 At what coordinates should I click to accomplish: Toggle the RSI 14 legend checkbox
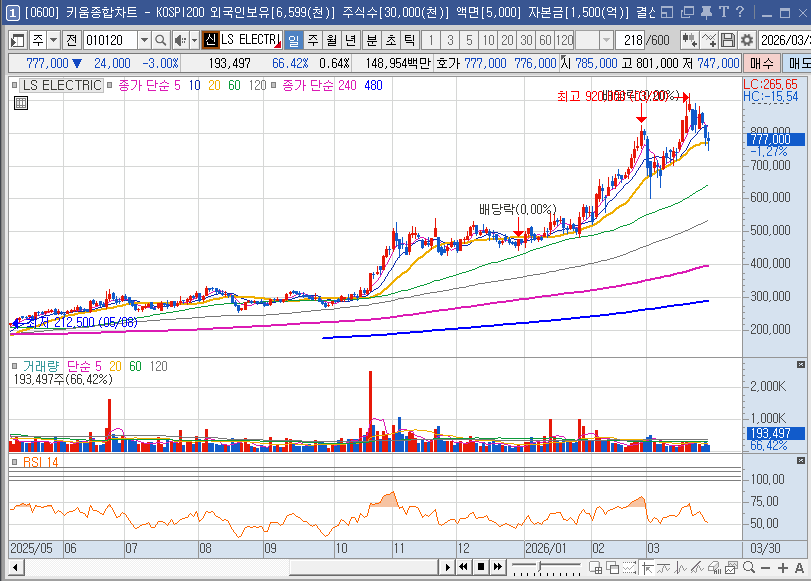pyautogui.click(x=14, y=462)
